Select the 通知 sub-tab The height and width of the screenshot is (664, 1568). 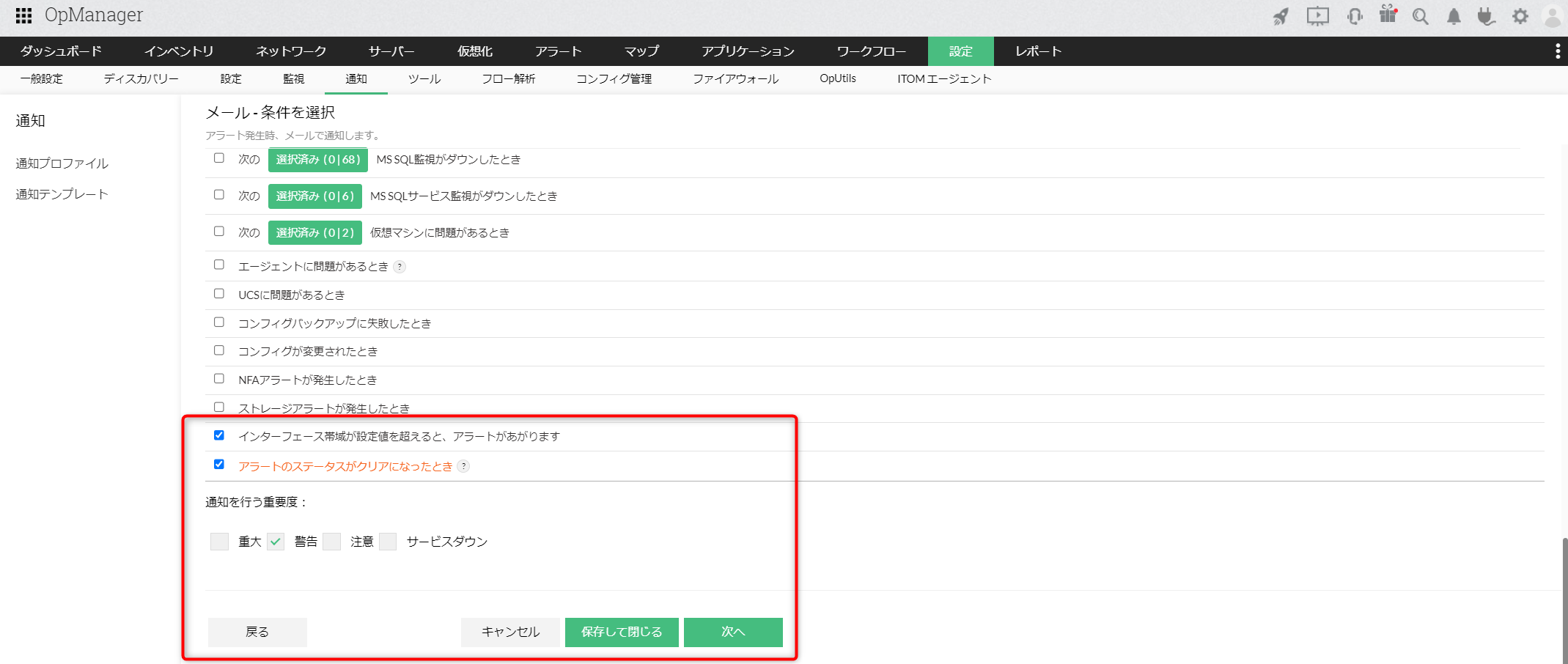(x=356, y=79)
